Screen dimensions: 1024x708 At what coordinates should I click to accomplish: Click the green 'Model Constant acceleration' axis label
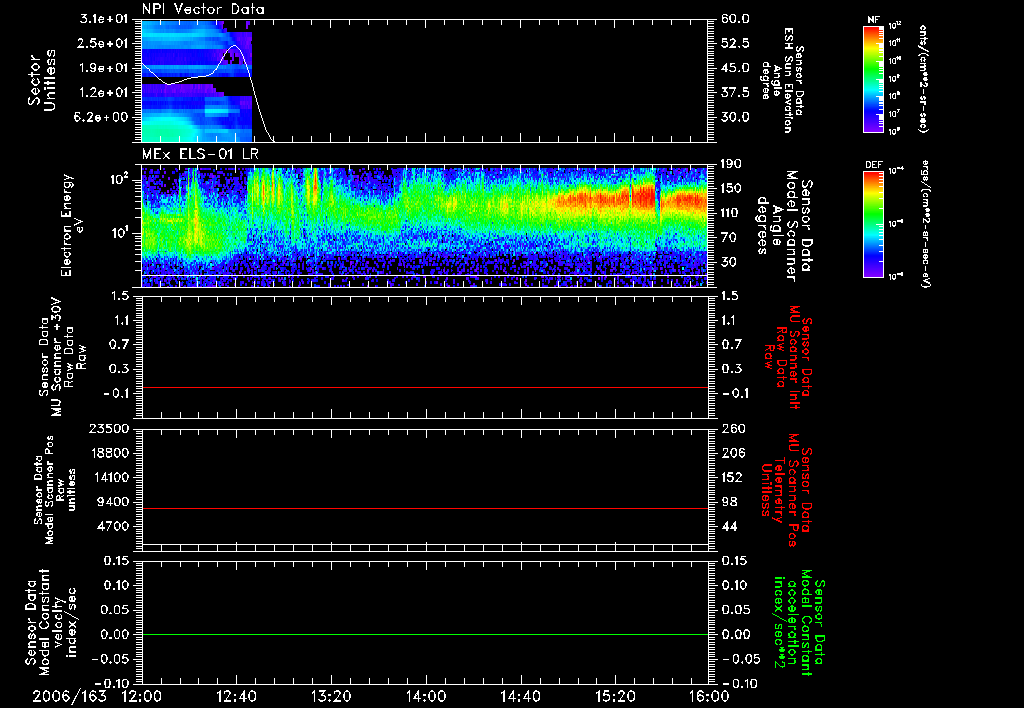[x=797, y=623]
